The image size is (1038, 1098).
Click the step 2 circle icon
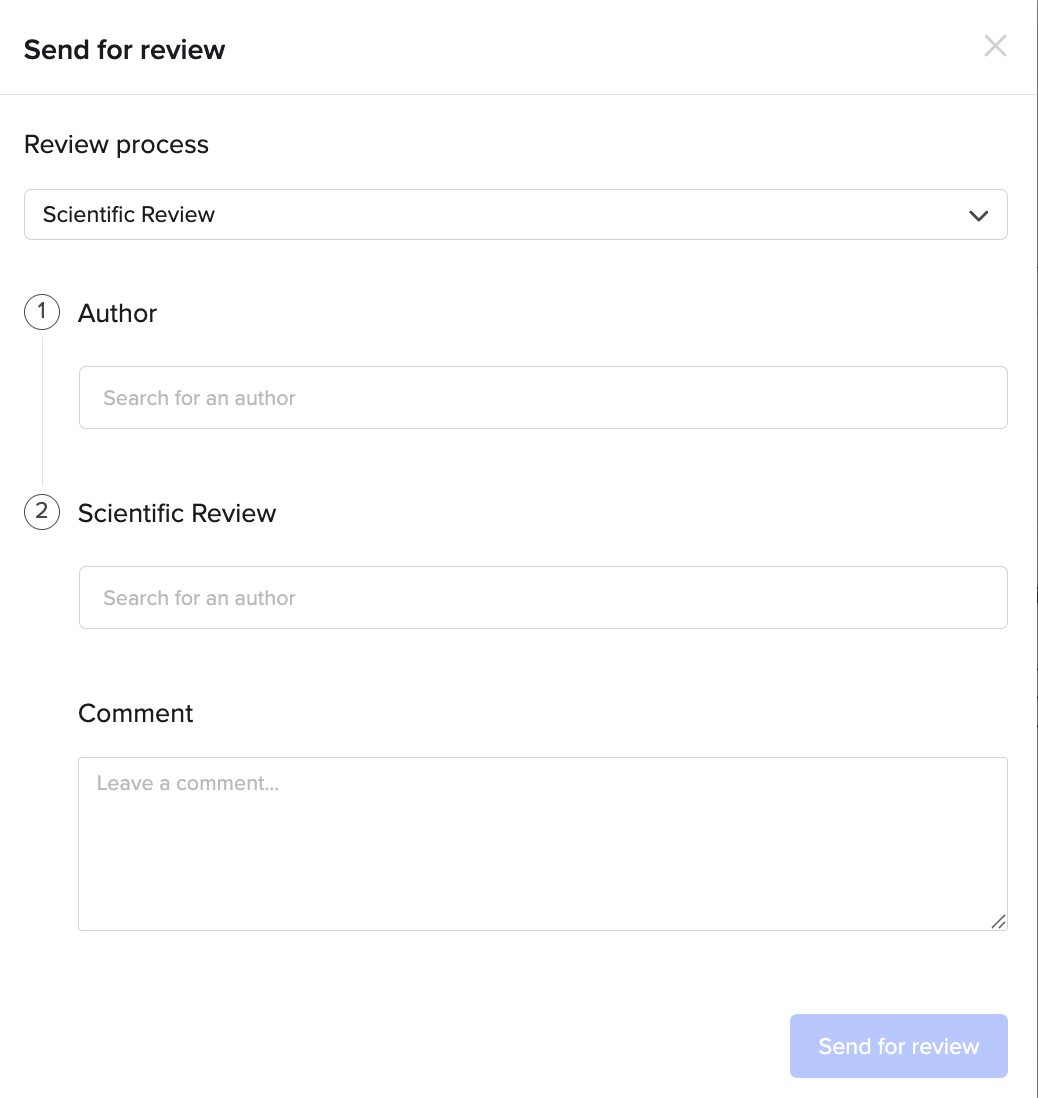click(x=42, y=512)
